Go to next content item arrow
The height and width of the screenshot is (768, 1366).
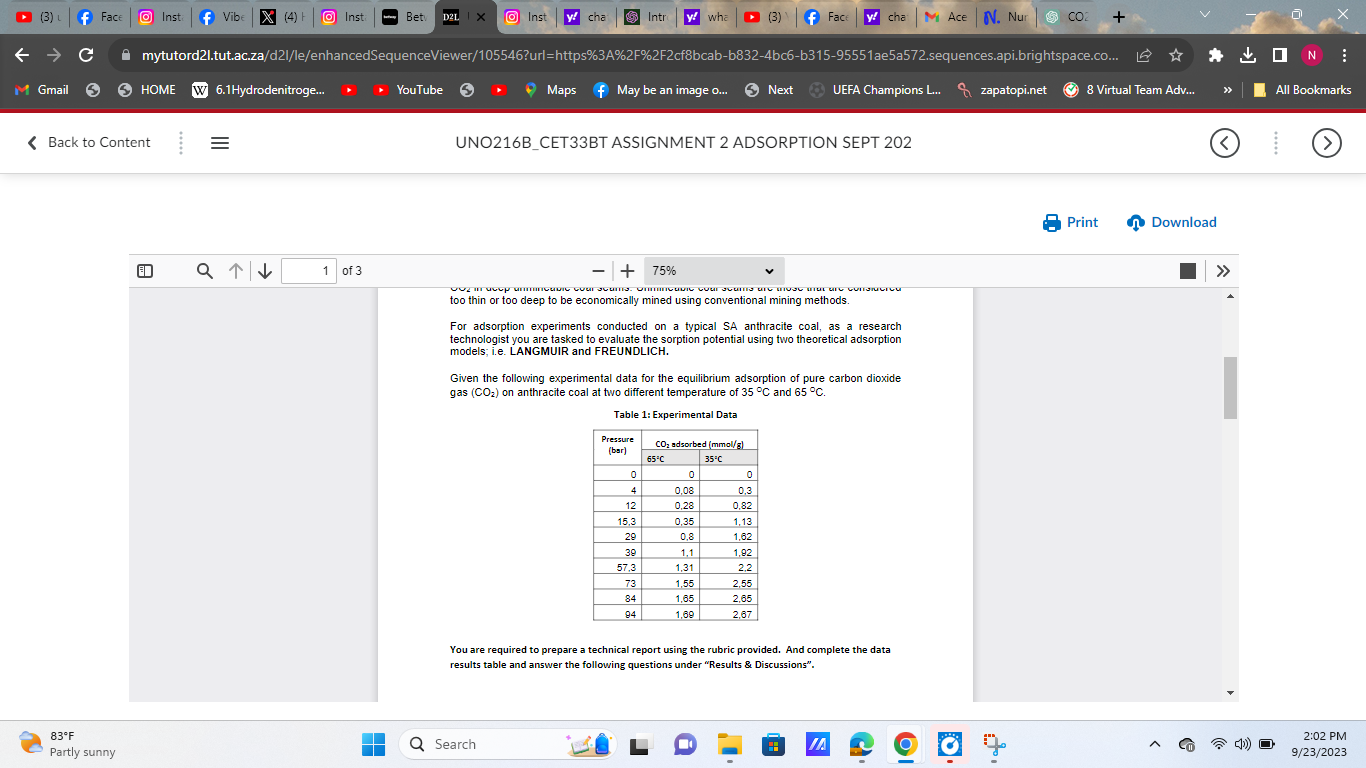1326,143
